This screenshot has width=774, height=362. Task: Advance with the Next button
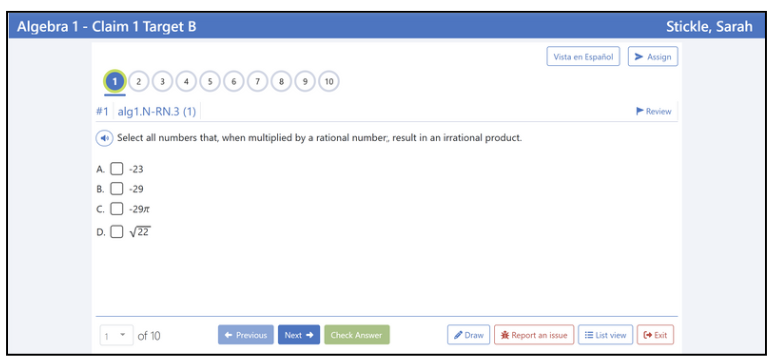pyautogui.click(x=299, y=335)
